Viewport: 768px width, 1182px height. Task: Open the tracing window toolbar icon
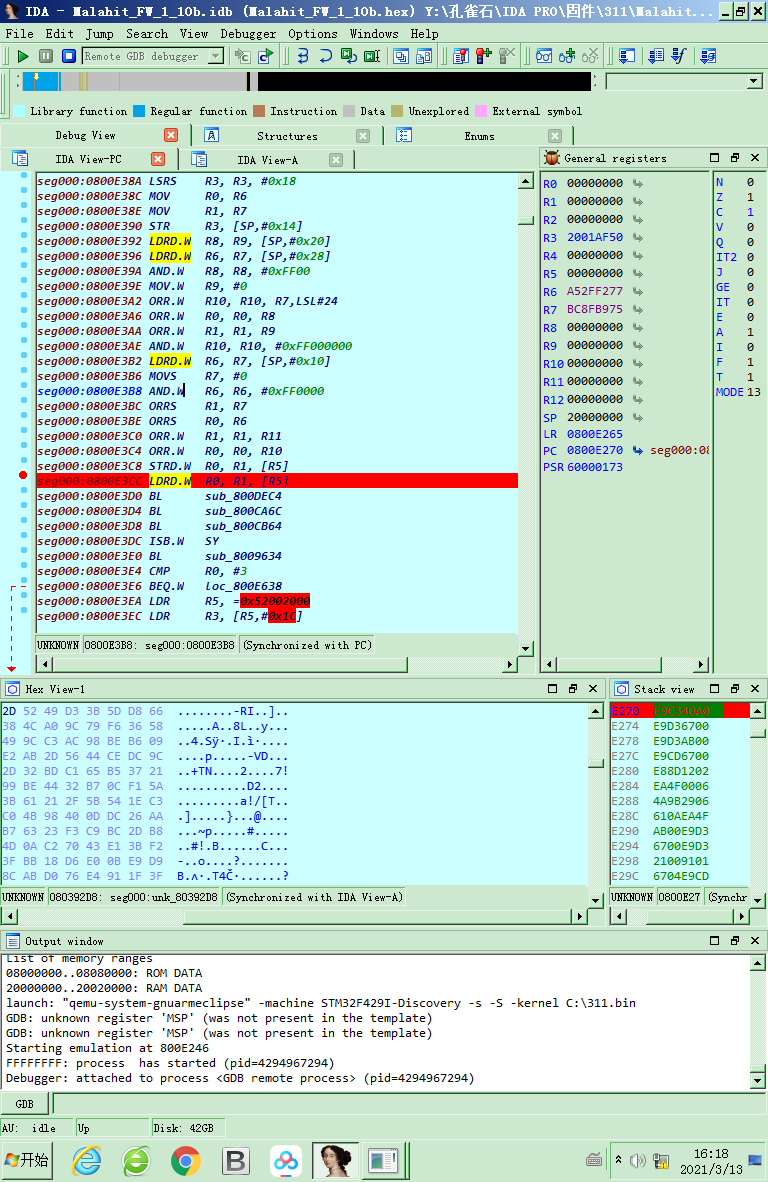pyautogui.click(x=626, y=57)
